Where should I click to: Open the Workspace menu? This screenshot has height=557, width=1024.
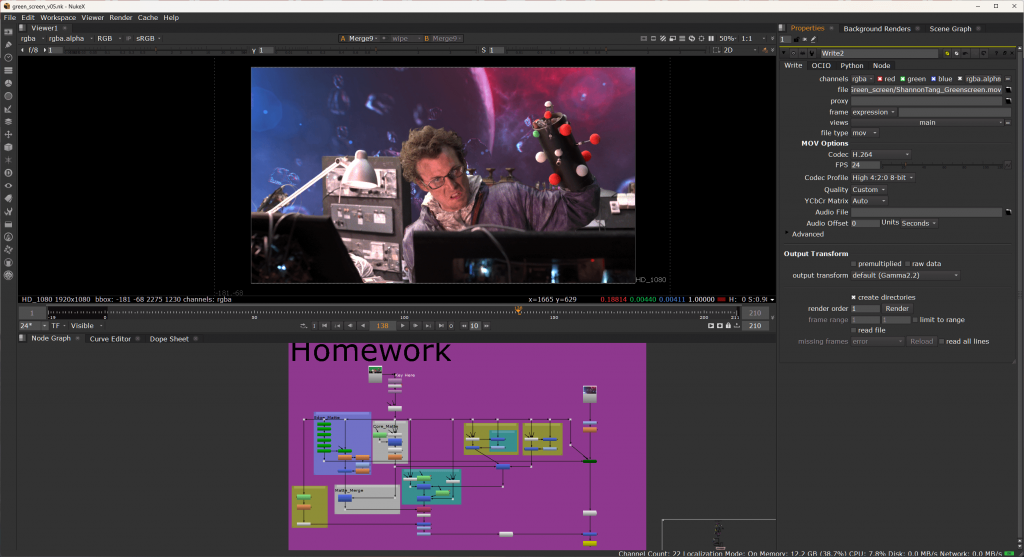coord(58,18)
